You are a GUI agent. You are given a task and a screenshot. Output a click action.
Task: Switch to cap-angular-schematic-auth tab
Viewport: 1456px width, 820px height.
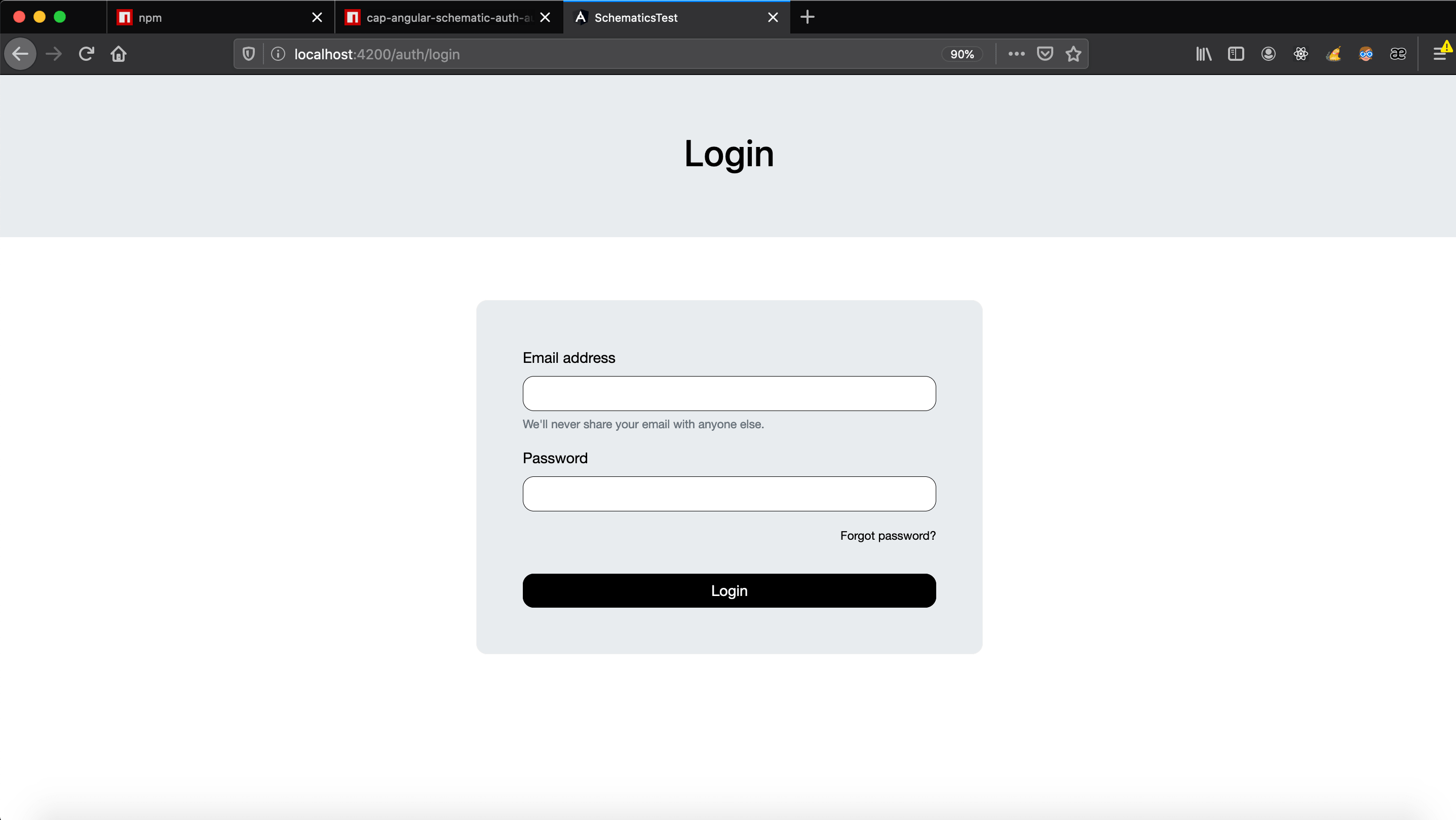coord(441,18)
